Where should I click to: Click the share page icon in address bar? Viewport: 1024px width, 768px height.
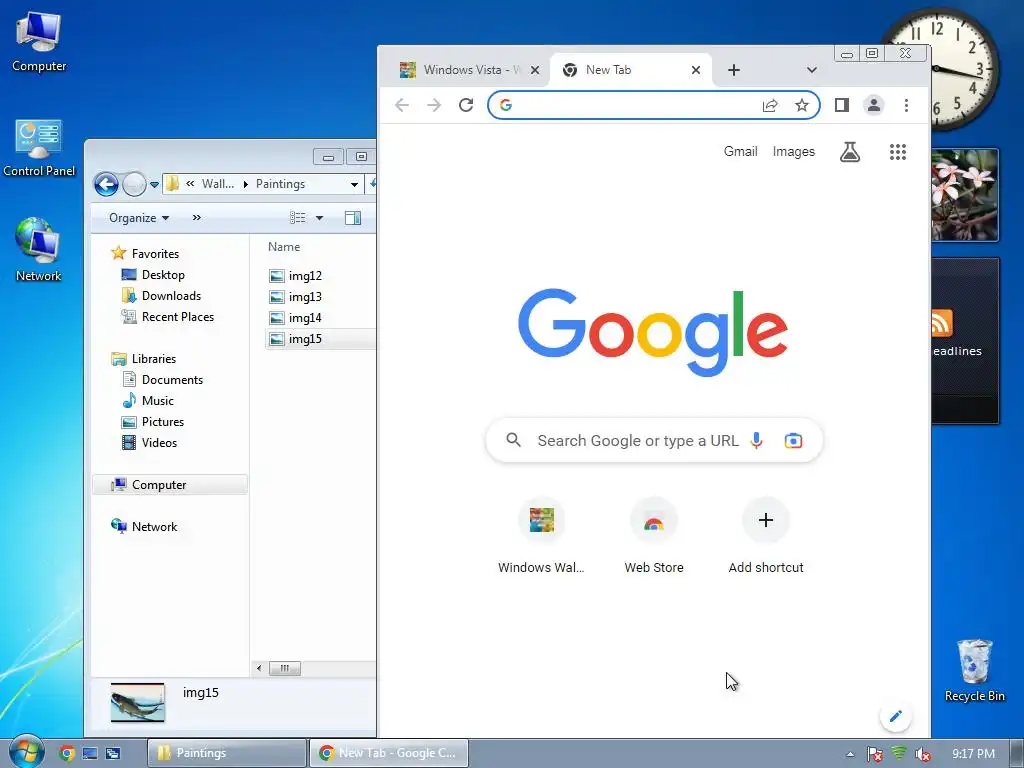(x=770, y=105)
